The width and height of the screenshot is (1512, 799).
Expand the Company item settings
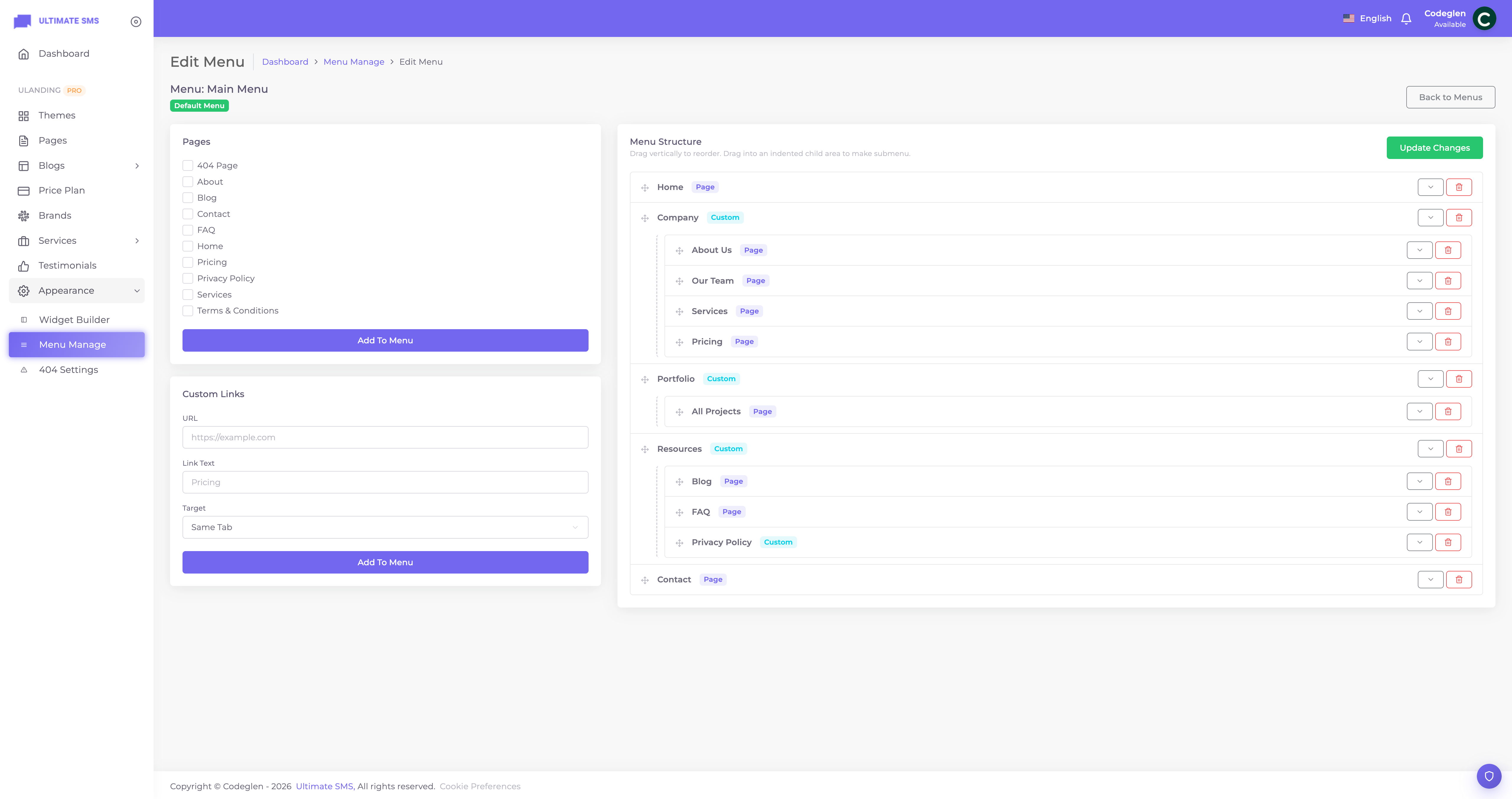pos(1430,217)
